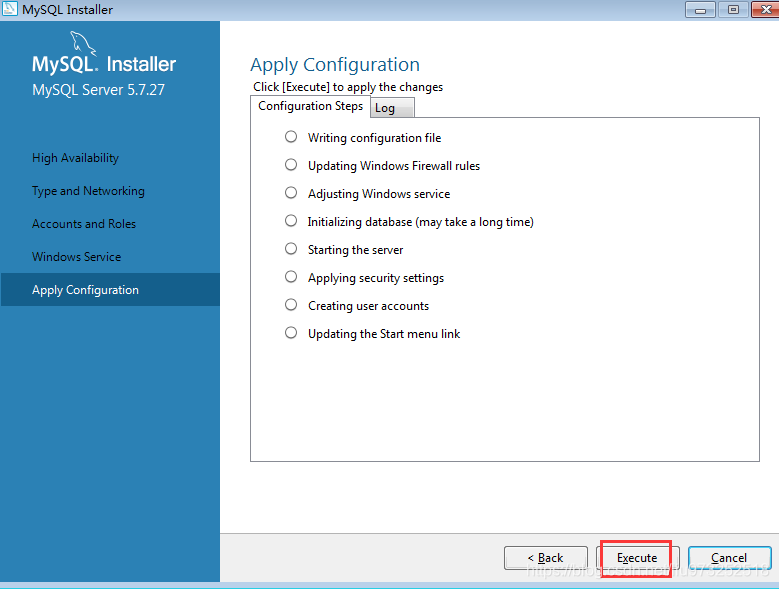Open High Availability step in sidebar
The image size is (779, 589).
click(x=76, y=158)
